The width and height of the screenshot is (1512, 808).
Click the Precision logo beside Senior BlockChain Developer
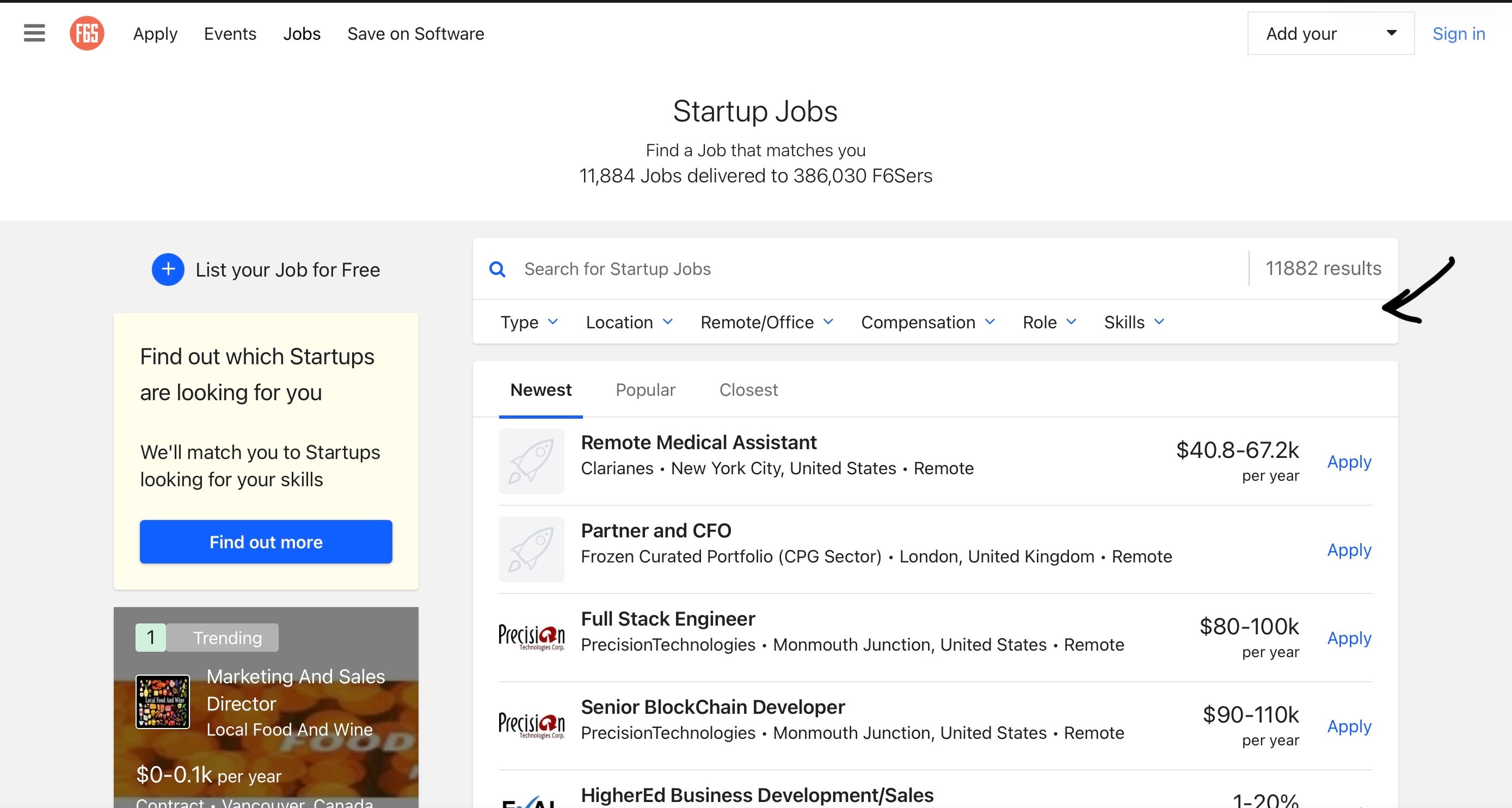pos(531,725)
